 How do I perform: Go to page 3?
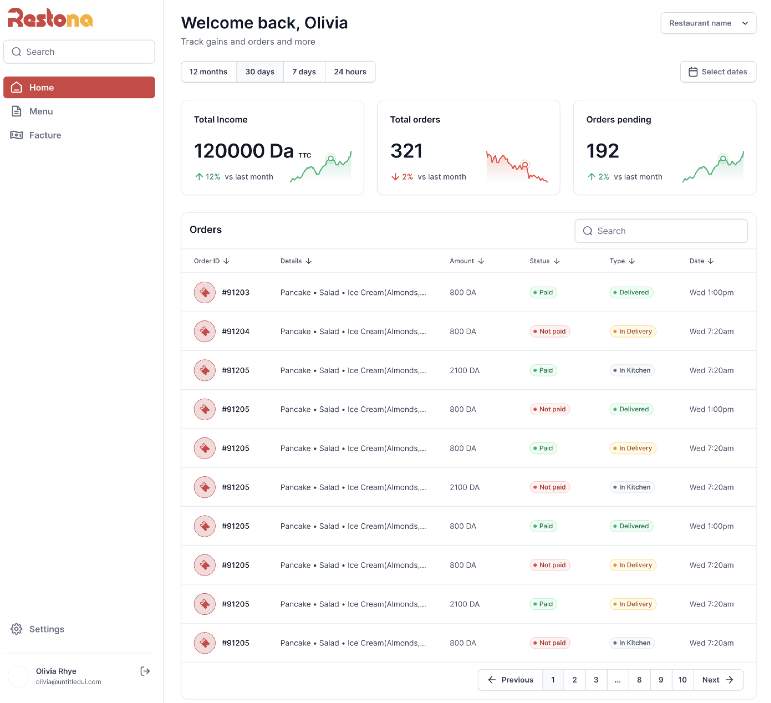coord(596,680)
